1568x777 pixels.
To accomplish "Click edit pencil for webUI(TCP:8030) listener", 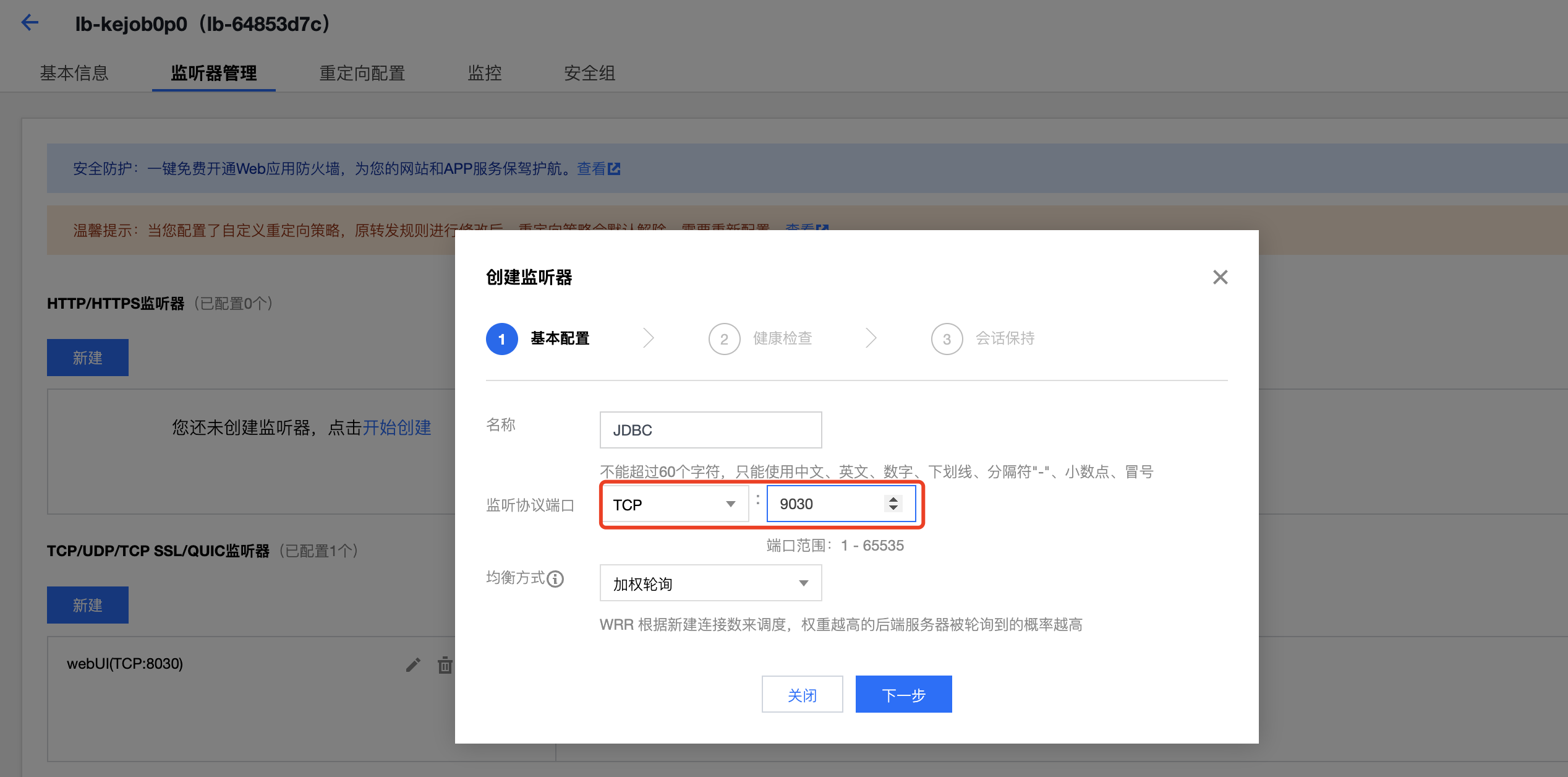I will (x=413, y=665).
